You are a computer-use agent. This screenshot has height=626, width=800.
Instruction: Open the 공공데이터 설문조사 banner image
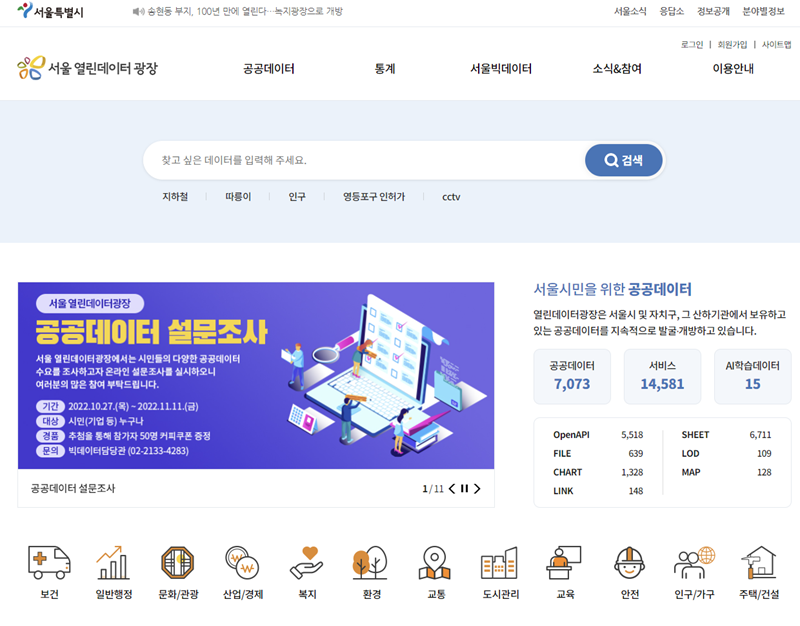256,375
